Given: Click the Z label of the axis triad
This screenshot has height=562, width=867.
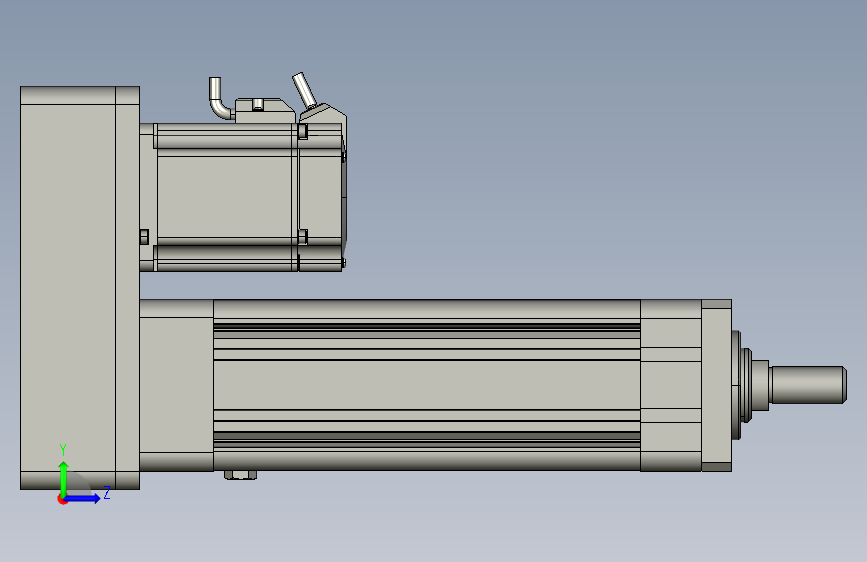Looking at the screenshot, I should click(107, 492).
